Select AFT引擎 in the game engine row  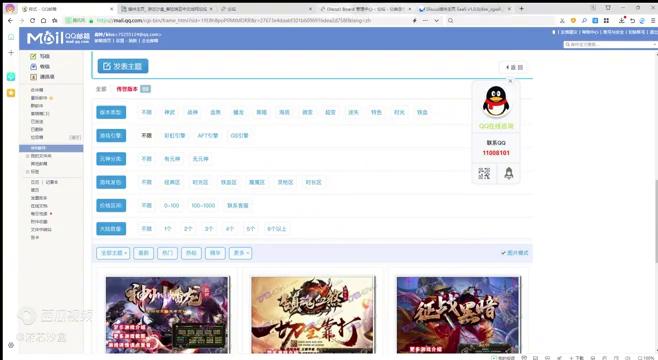[x=208, y=136]
